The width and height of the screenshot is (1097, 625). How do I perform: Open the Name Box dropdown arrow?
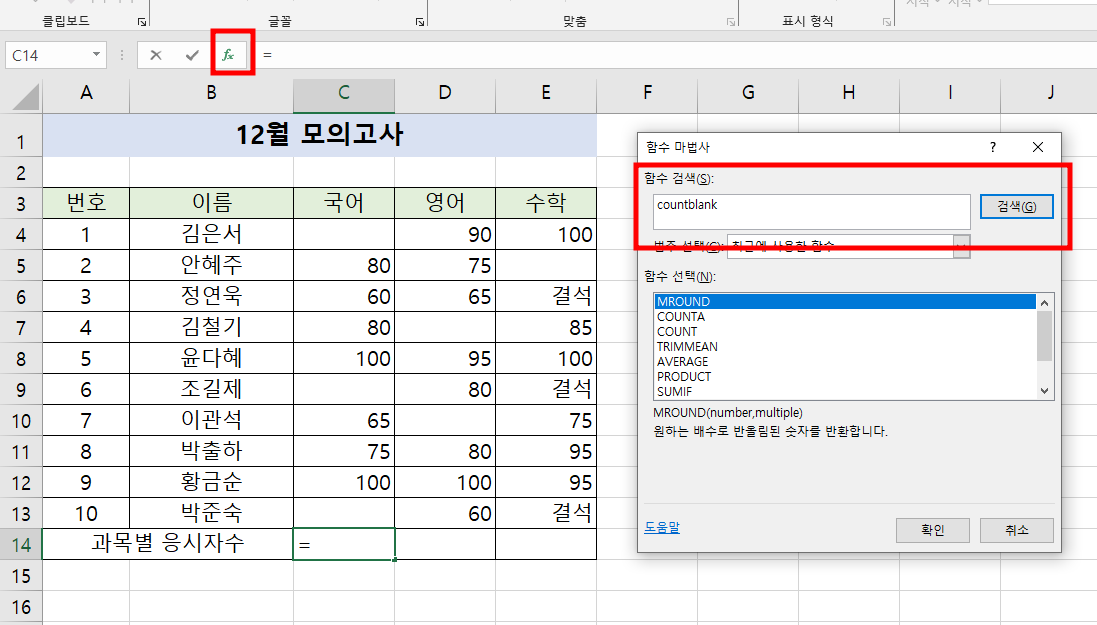pos(96,55)
